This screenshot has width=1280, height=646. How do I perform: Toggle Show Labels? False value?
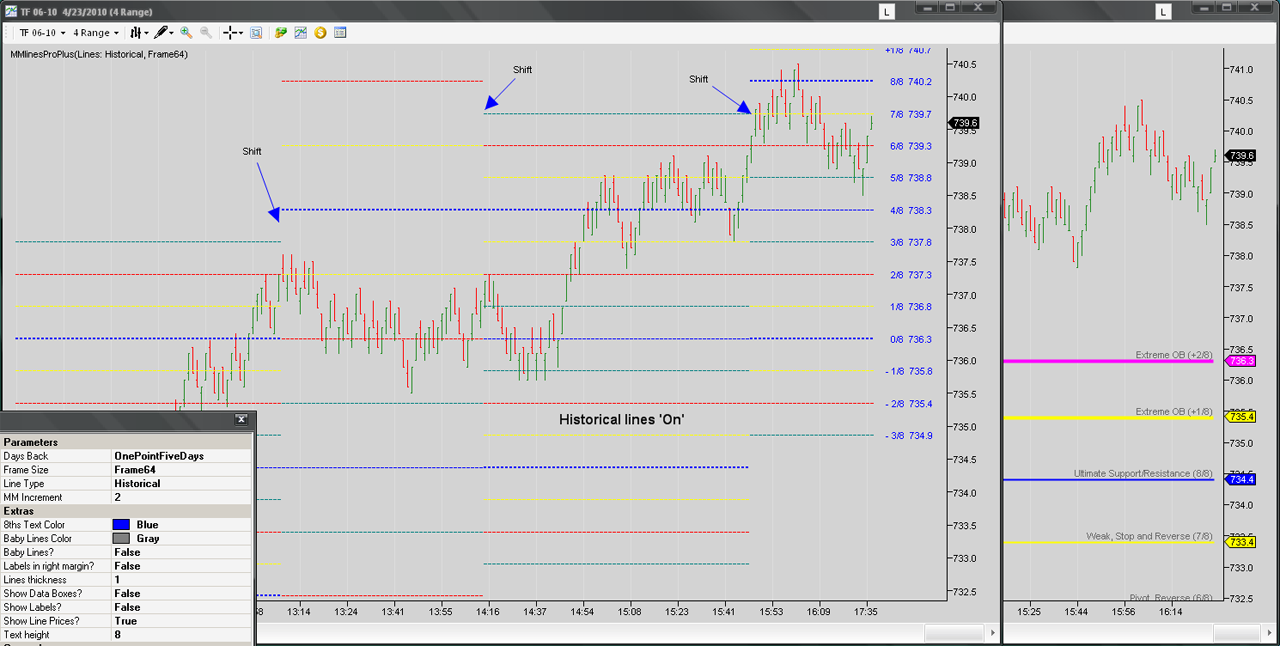(x=182, y=608)
